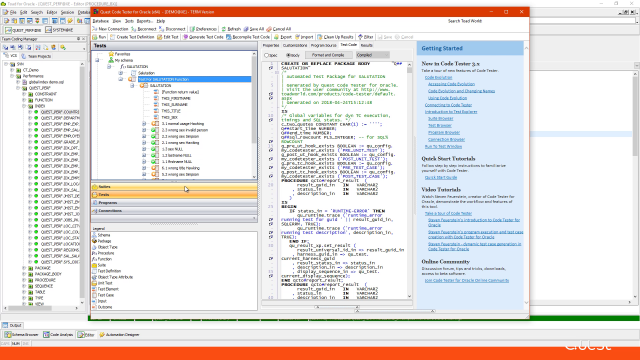Viewport: 640px width, 360px height.
Task: Open the Help menu in Code Tester
Action: [x=161, y=21]
